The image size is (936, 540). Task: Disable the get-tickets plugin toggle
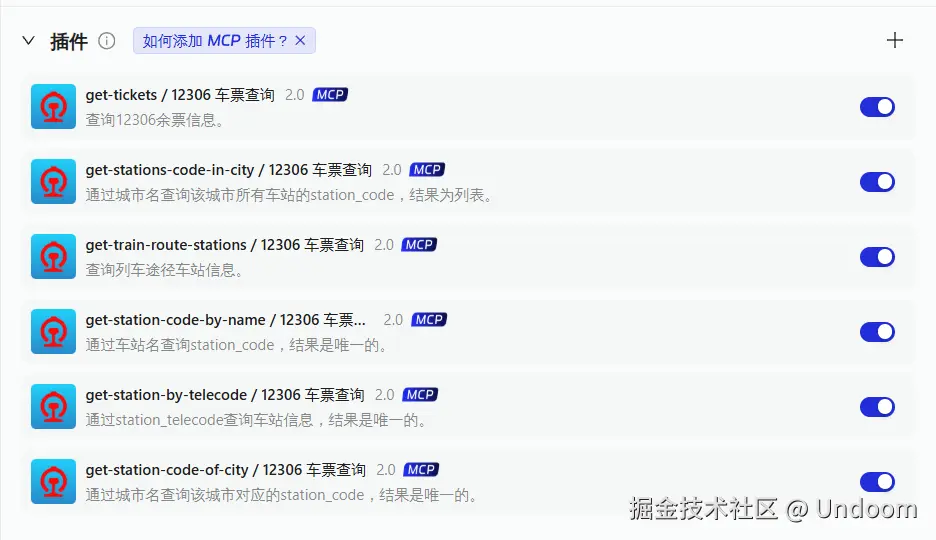pos(877,107)
